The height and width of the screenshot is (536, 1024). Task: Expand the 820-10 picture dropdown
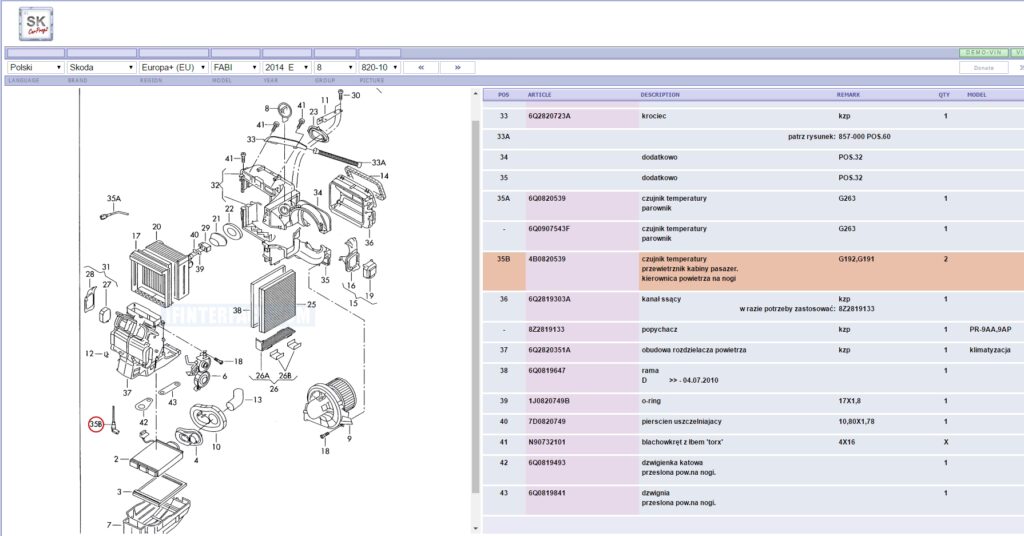(379, 67)
